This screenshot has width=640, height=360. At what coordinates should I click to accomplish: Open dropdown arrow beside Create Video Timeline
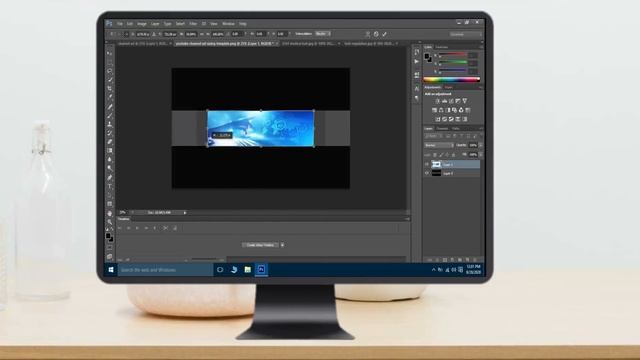click(x=282, y=245)
